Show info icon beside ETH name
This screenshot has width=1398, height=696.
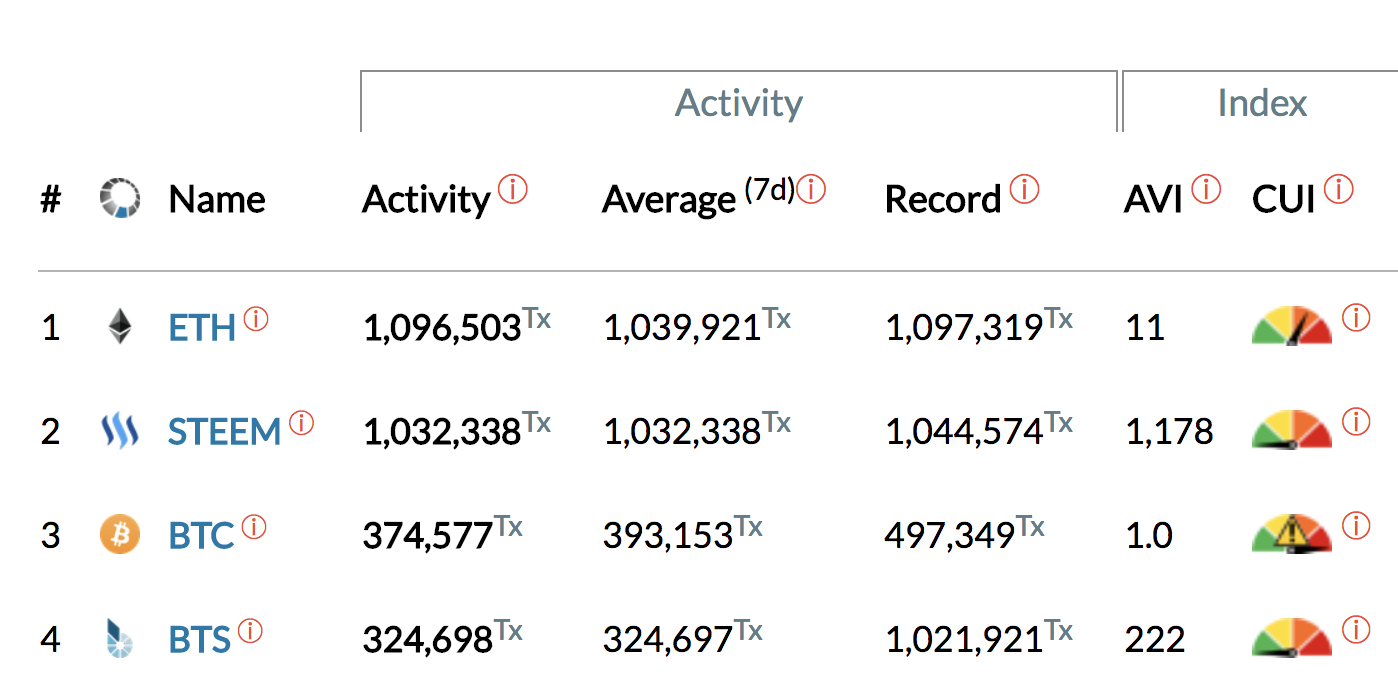coord(256,319)
